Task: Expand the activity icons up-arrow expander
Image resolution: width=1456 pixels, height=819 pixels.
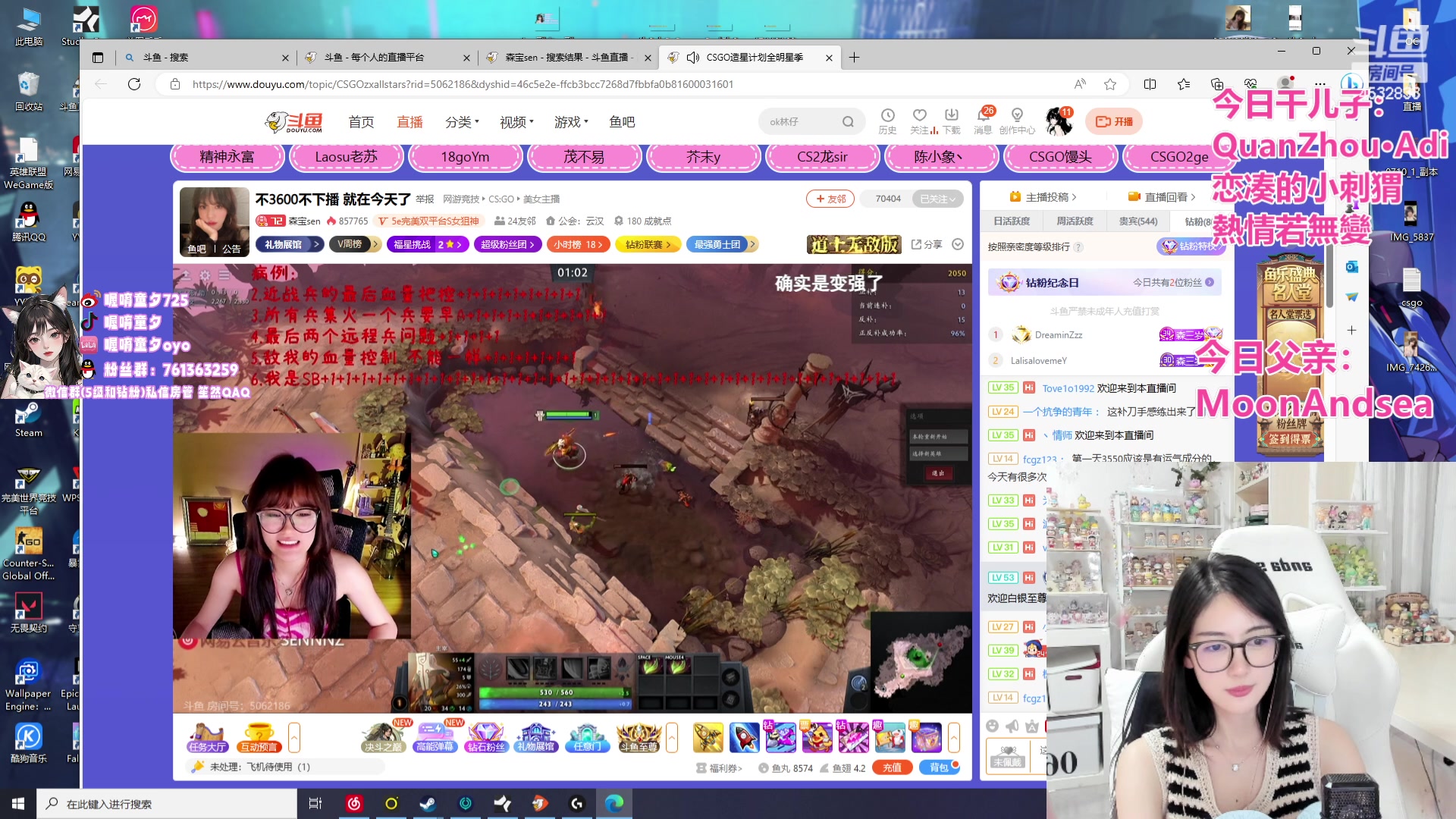Action: tap(672, 737)
